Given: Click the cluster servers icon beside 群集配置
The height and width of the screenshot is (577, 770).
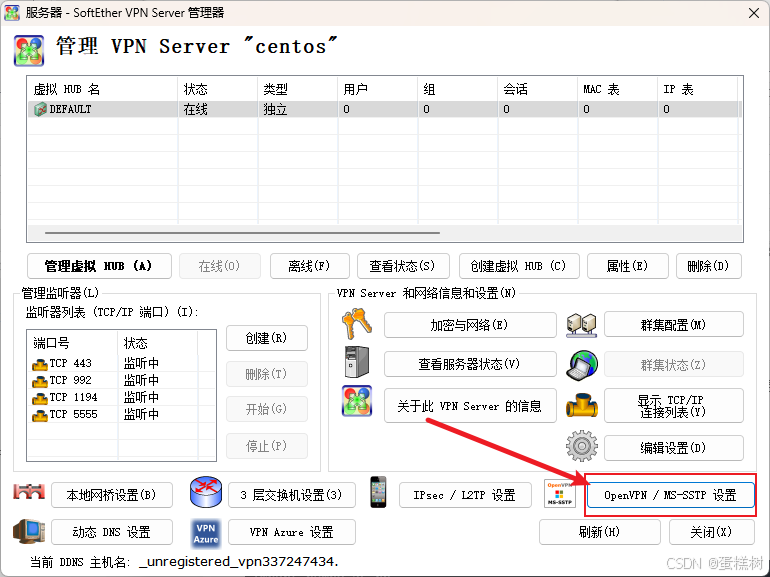Looking at the screenshot, I should click(x=581, y=325).
